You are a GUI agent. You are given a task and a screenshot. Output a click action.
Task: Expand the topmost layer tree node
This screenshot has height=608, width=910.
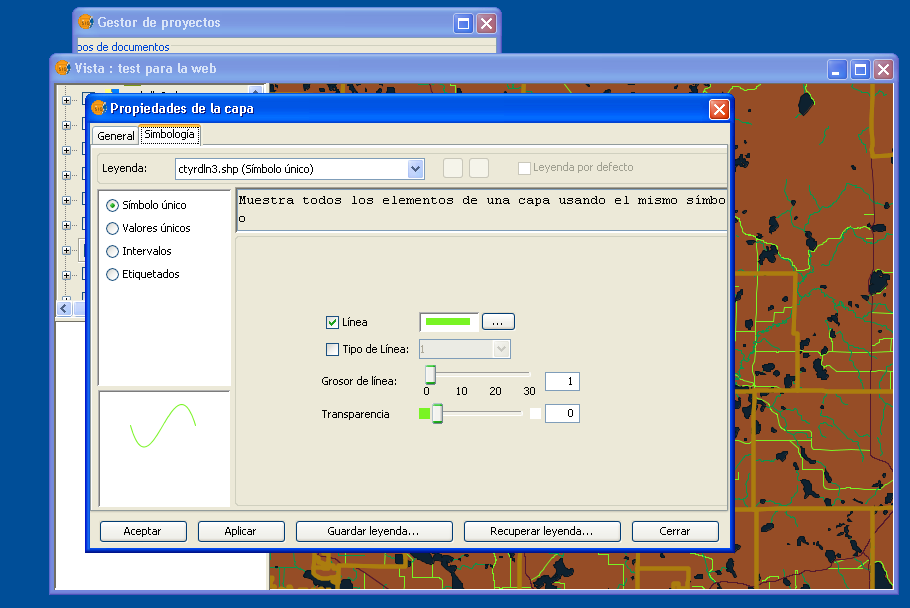point(66,100)
